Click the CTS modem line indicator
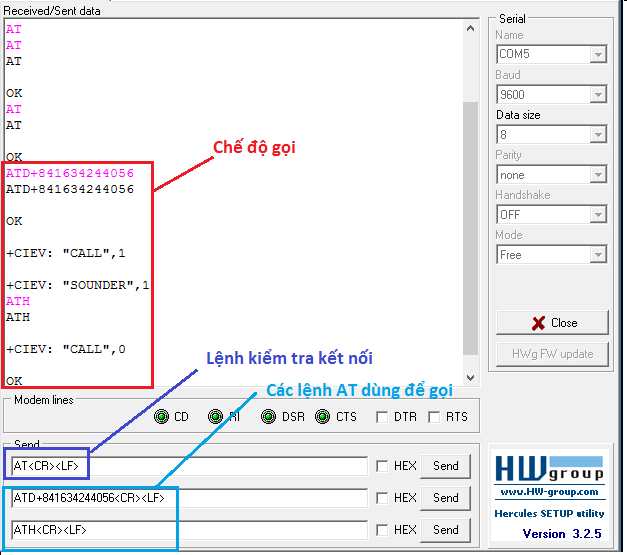627x555 pixels. click(322, 417)
